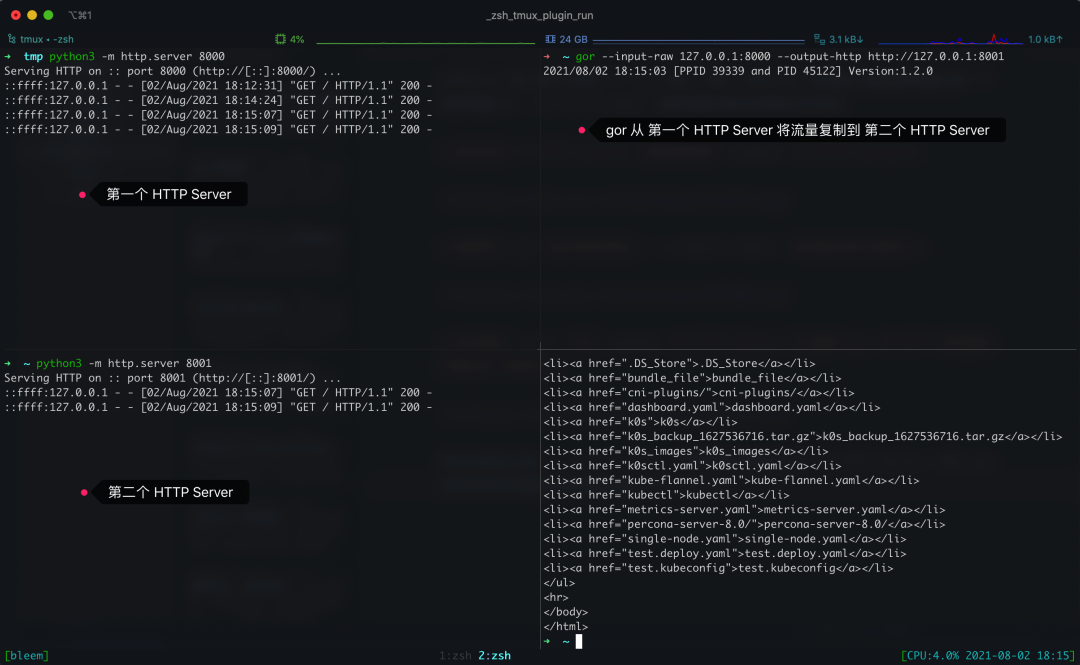Select the 18:15:09 log line in port 8000 pane
1080x665 pixels.
(x=218, y=130)
